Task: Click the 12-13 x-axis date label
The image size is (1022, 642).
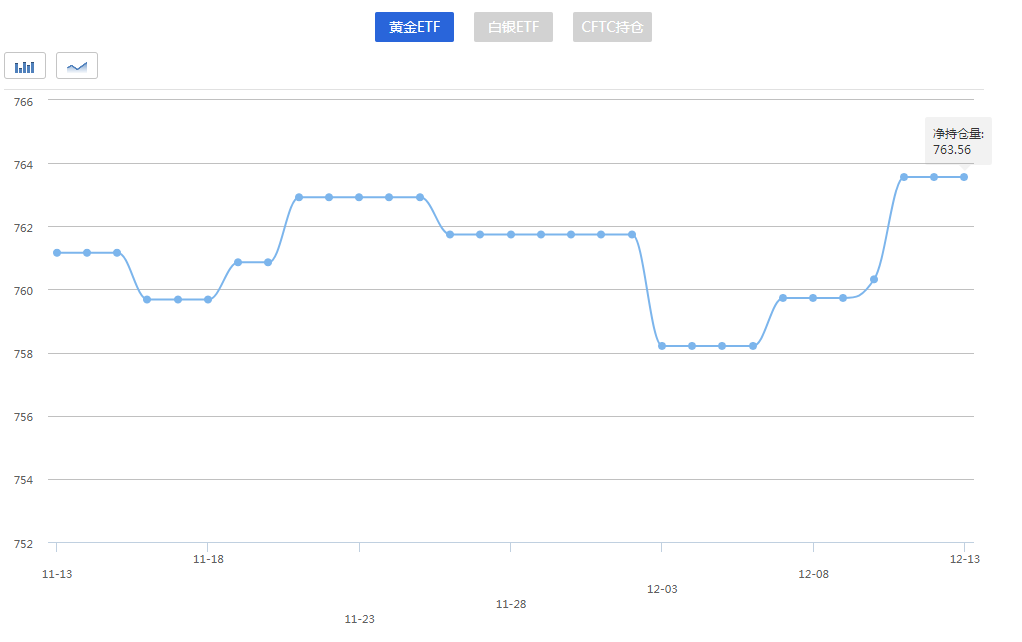Action: [x=964, y=559]
